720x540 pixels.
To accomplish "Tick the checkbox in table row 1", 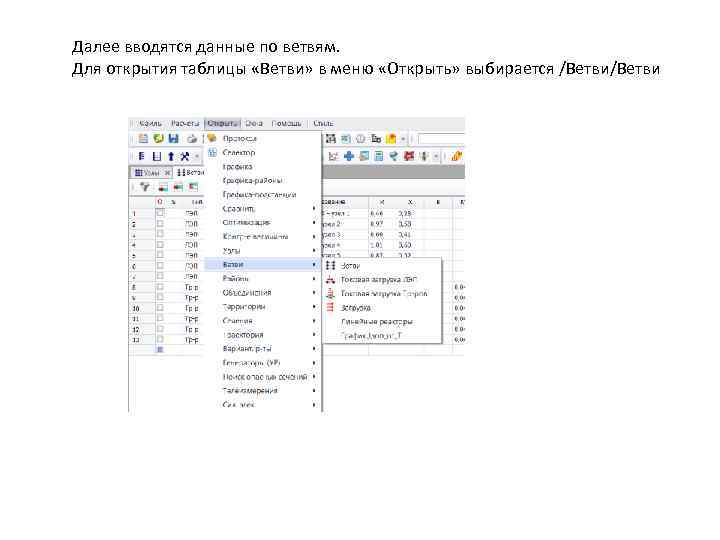I will (160, 213).
